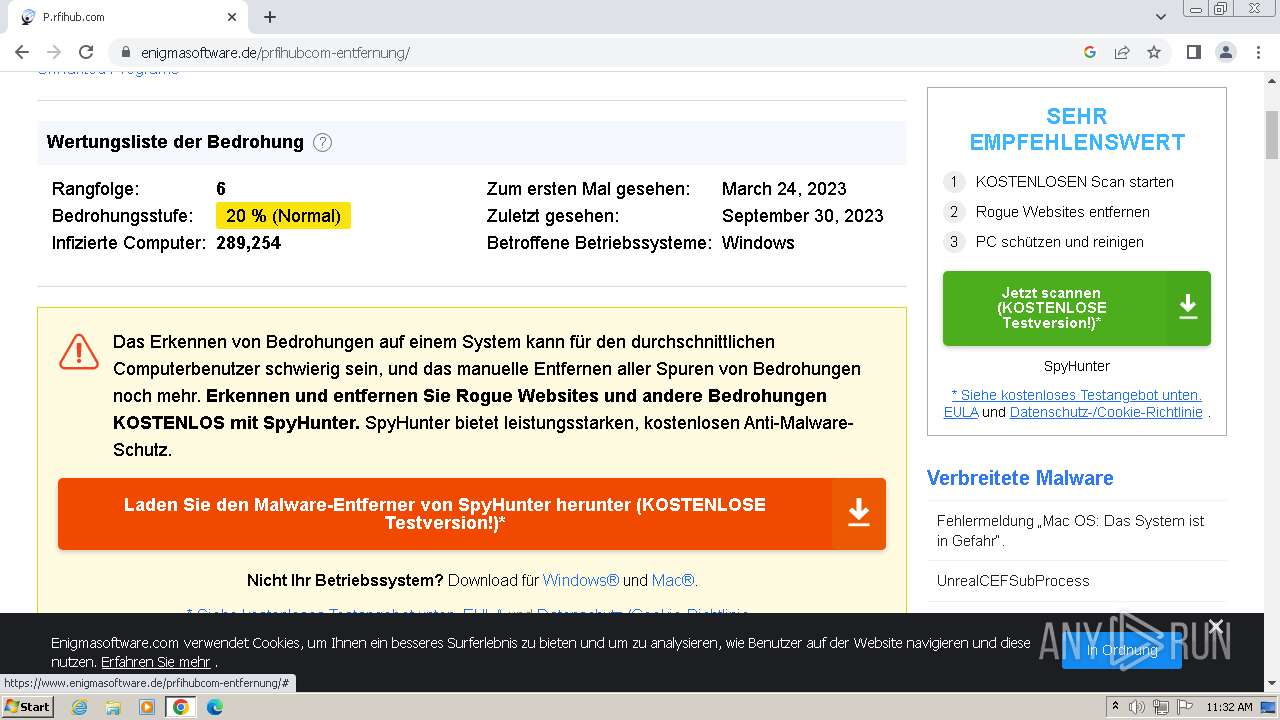Image resolution: width=1280 pixels, height=720 pixels.
Task: Open the Windows® download link
Action: 581,580
